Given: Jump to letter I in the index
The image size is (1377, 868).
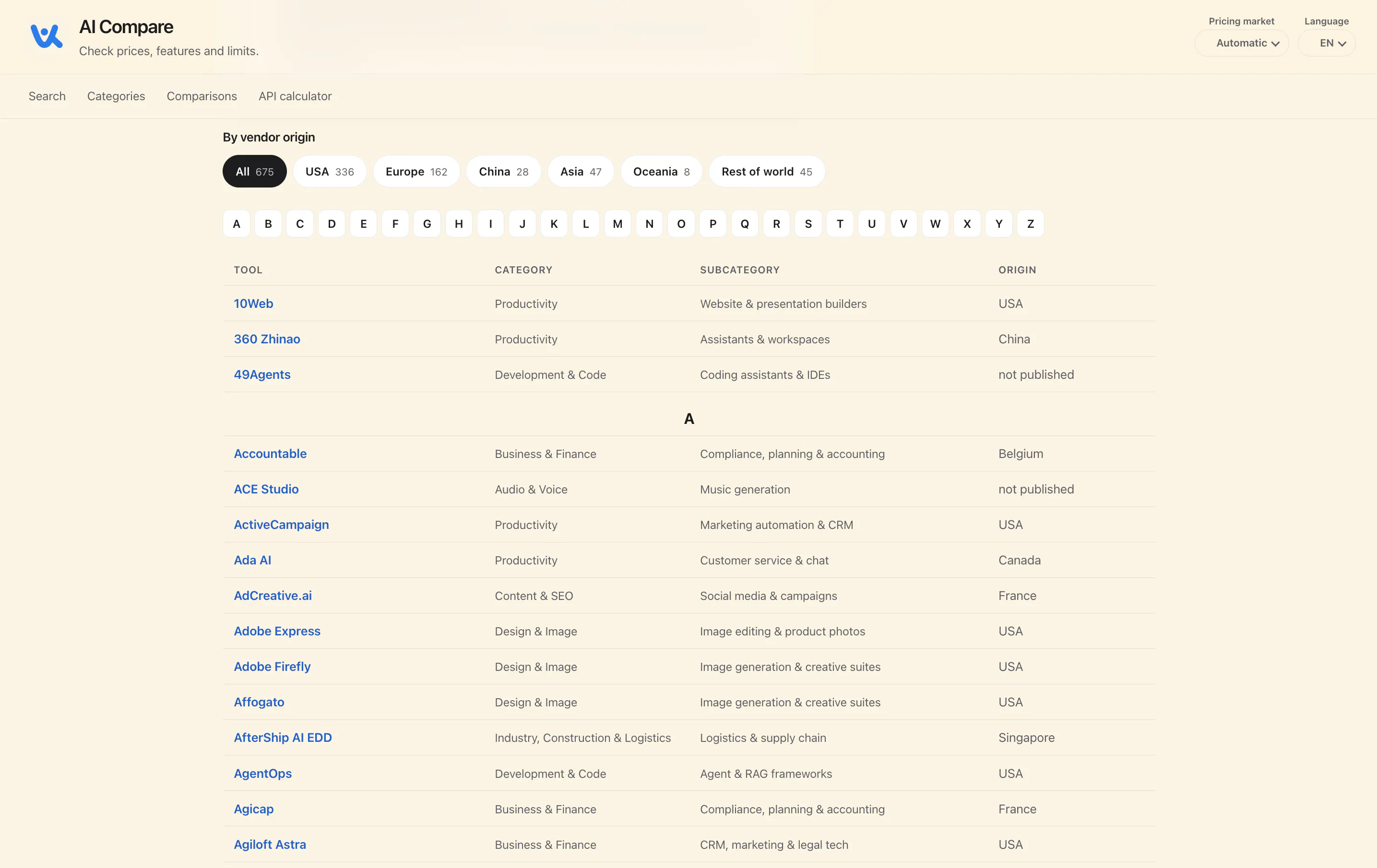Looking at the screenshot, I should (491, 223).
